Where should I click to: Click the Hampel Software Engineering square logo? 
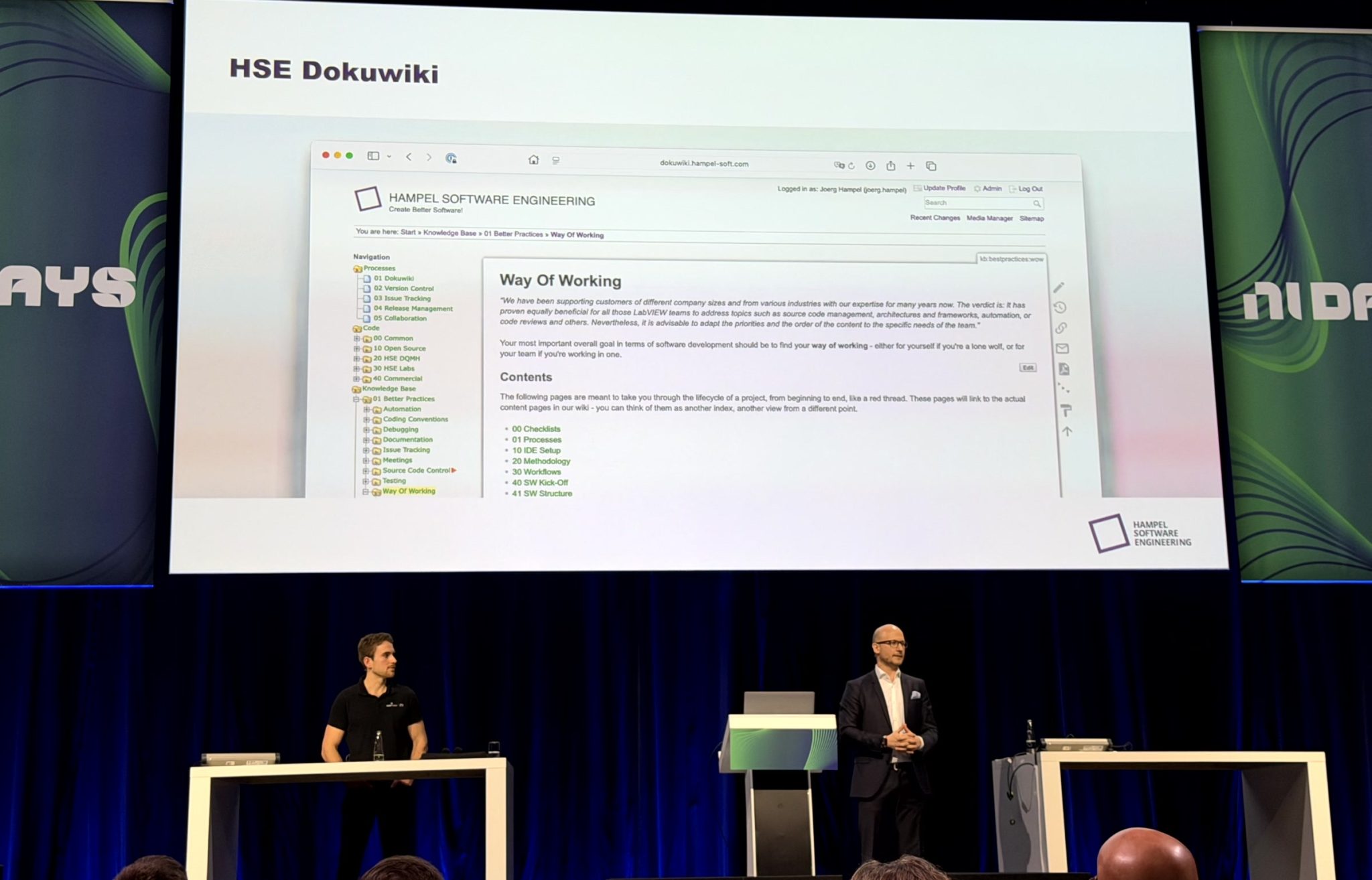[x=368, y=199]
